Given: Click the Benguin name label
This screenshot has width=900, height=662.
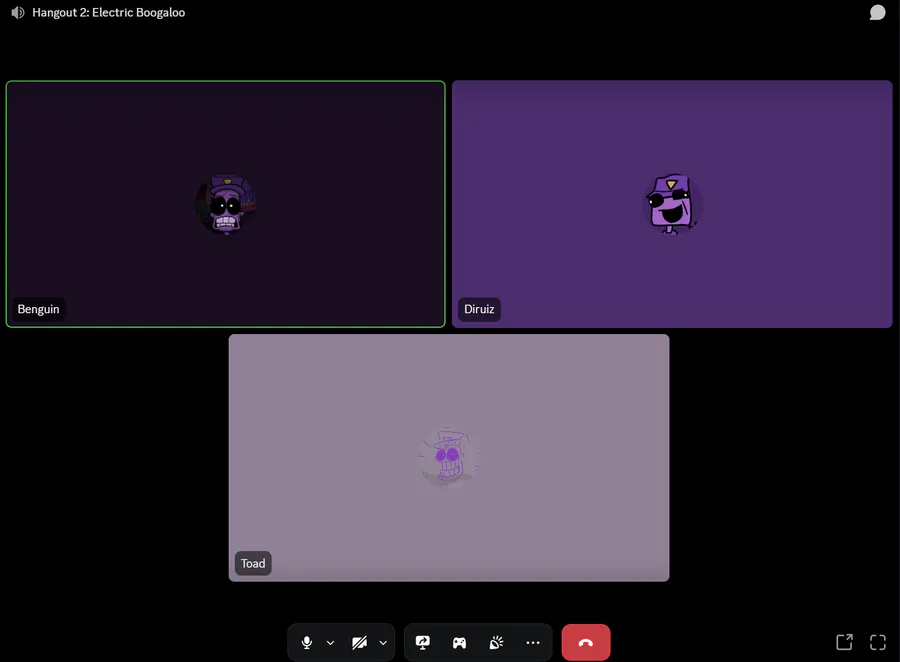Looking at the screenshot, I should pyautogui.click(x=38, y=309).
